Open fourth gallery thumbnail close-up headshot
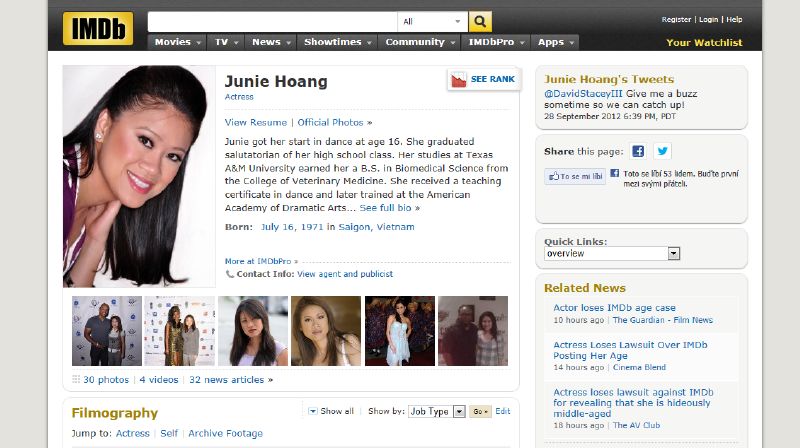Screen dimensions: 800x448 (326, 331)
